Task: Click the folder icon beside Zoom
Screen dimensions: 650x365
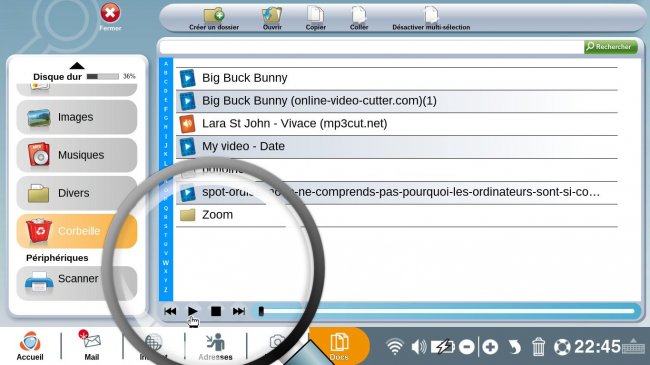Action: pos(187,215)
